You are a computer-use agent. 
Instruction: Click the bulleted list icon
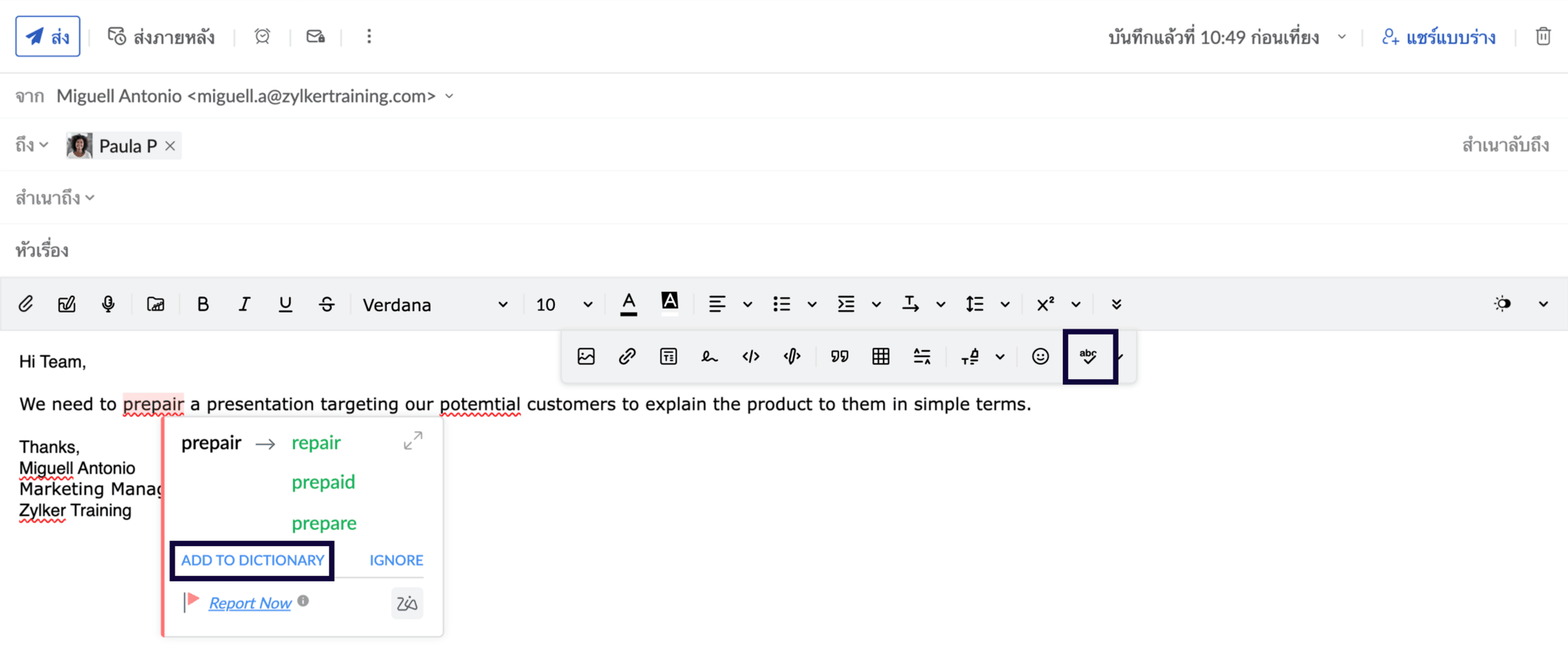782,304
